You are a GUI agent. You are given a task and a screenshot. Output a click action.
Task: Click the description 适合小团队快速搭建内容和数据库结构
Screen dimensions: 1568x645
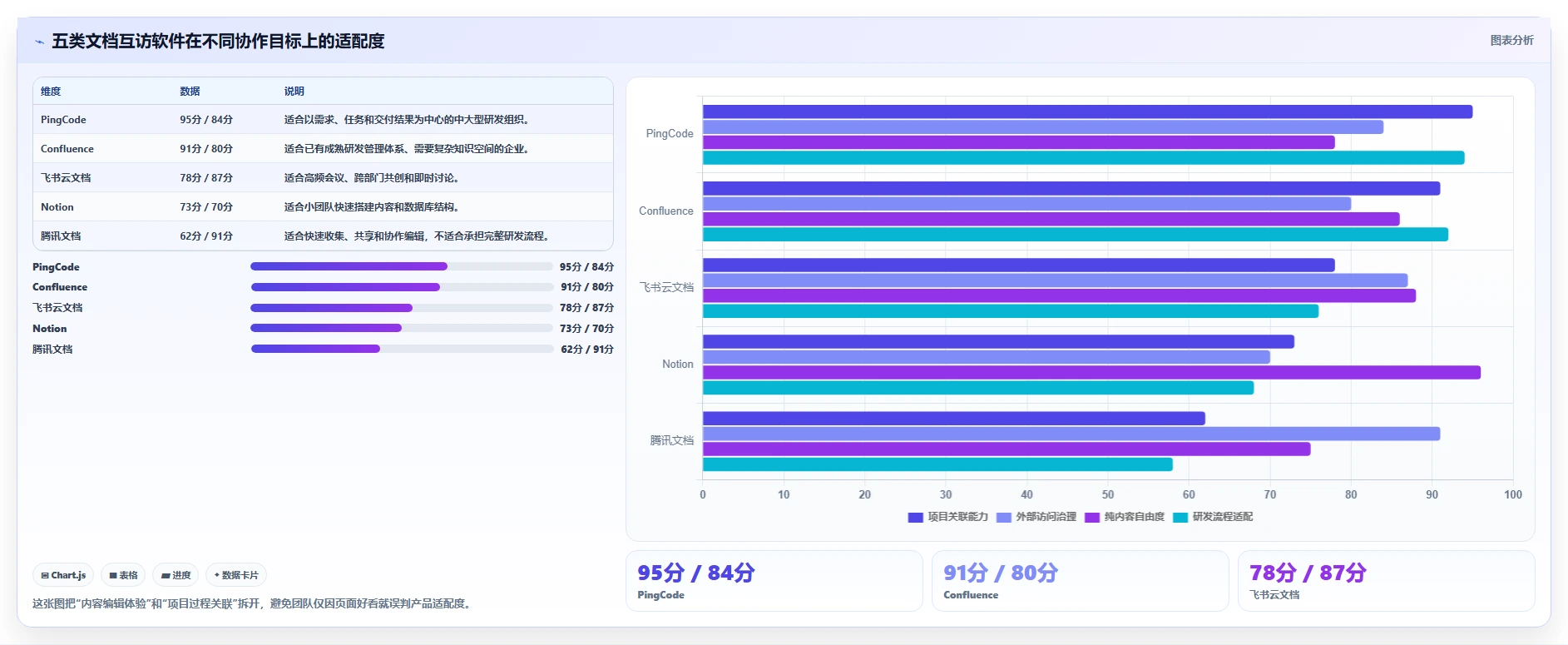[371, 207]
